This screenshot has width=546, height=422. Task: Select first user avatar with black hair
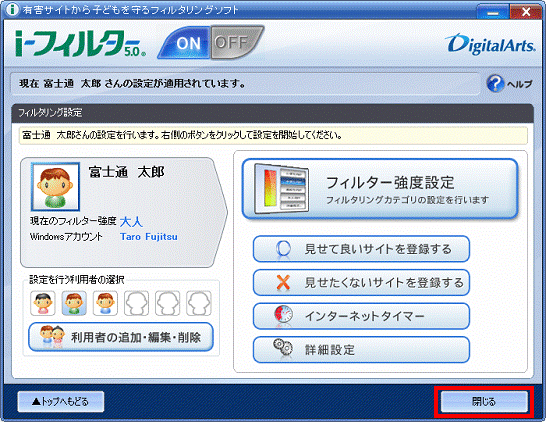pyautogui.click(x=42, y=303)
